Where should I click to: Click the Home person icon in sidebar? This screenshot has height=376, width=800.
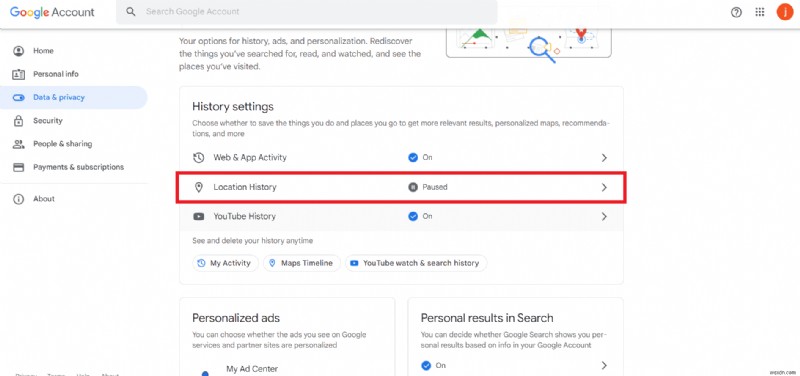[x=19, y=51]
